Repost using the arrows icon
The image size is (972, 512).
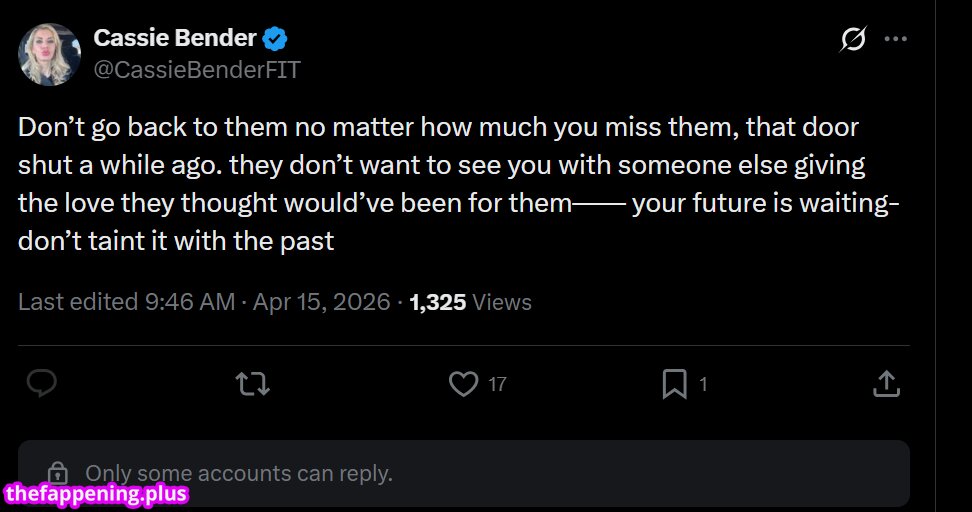(x=252, y=383)
